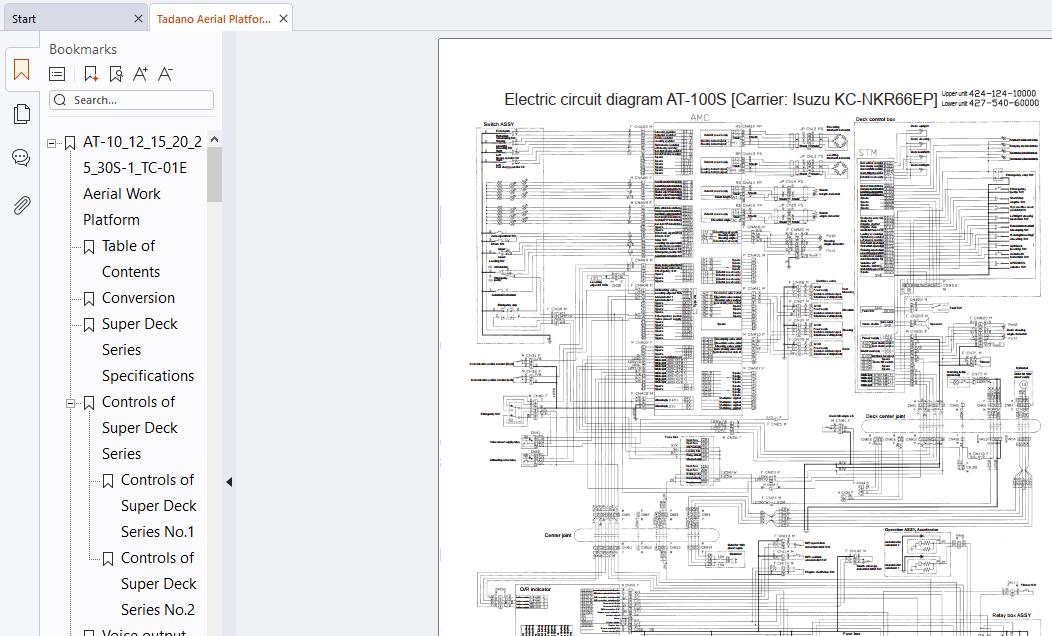Close the Start tab

138,19
